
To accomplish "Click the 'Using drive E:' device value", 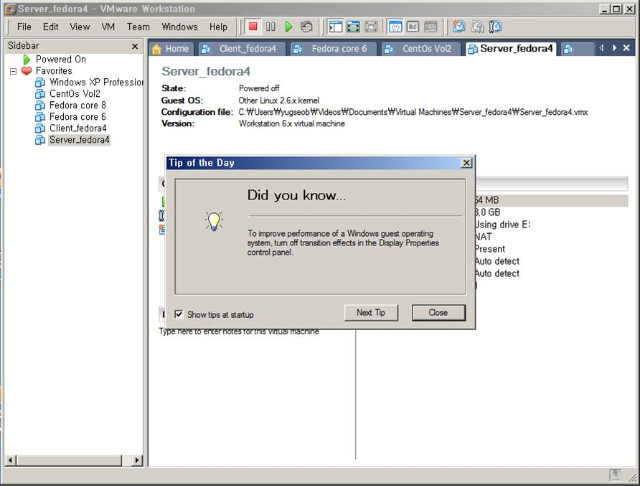I will (502, 224).
